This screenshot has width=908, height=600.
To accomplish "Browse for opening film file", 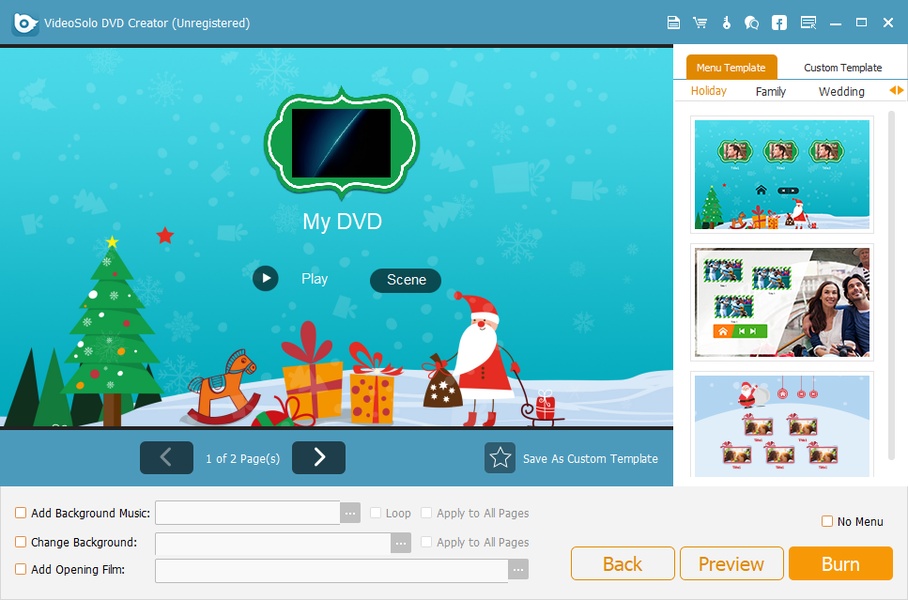I will [518, 570].
